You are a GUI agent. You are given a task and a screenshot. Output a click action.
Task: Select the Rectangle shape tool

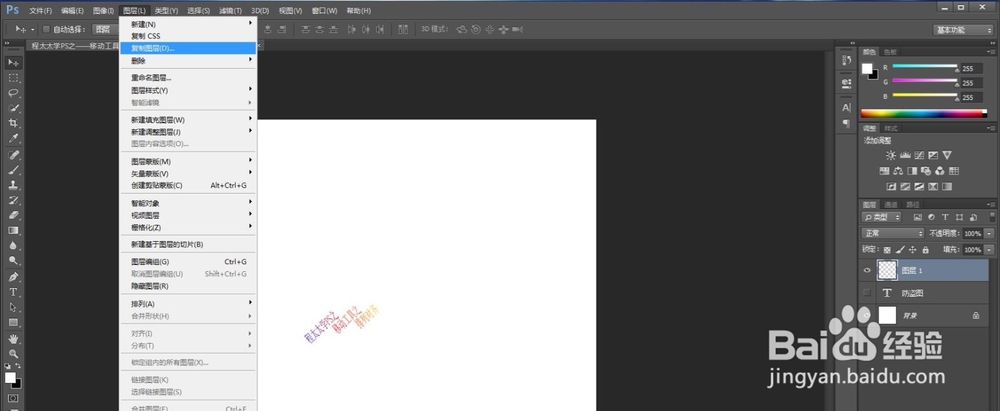pyautogui.click(x=13, y=323)
